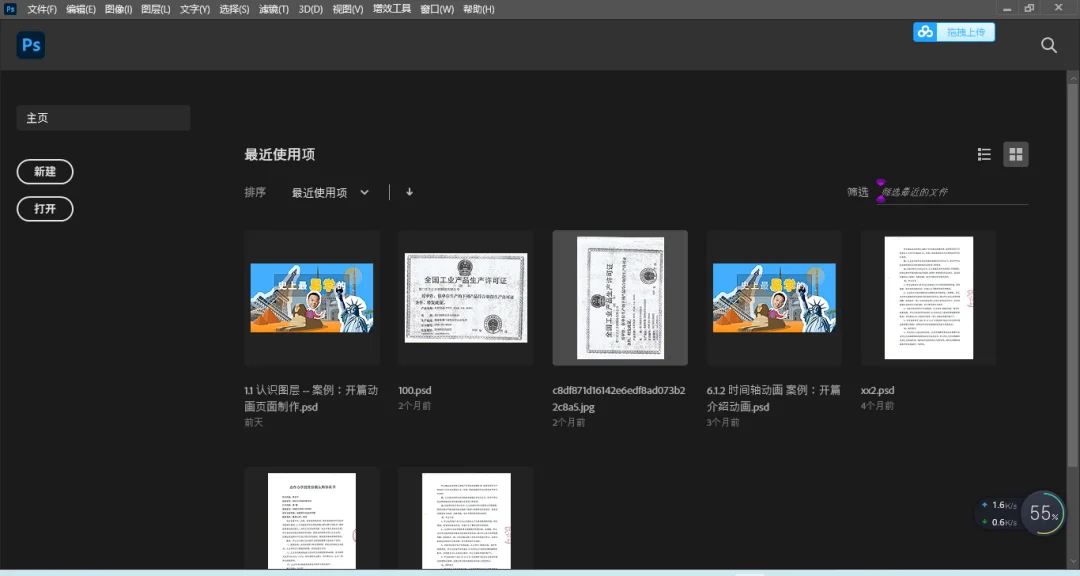Open the 6.1.2 时间轴动画 psd thumbnail
The height and width of the screenshot is (576, 1080).
774,298
